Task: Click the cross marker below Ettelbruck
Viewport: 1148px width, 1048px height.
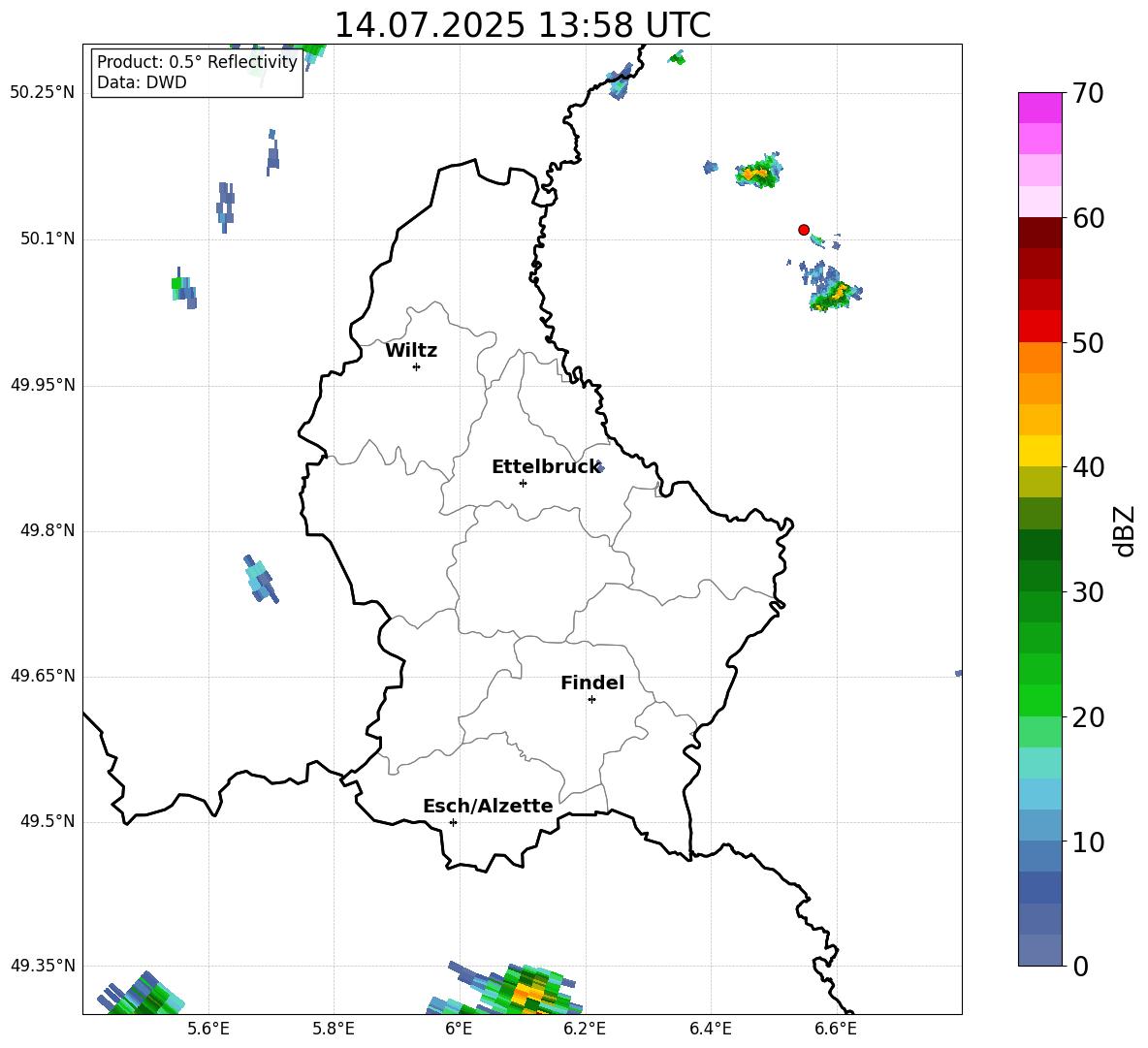Action: (523, 483)
